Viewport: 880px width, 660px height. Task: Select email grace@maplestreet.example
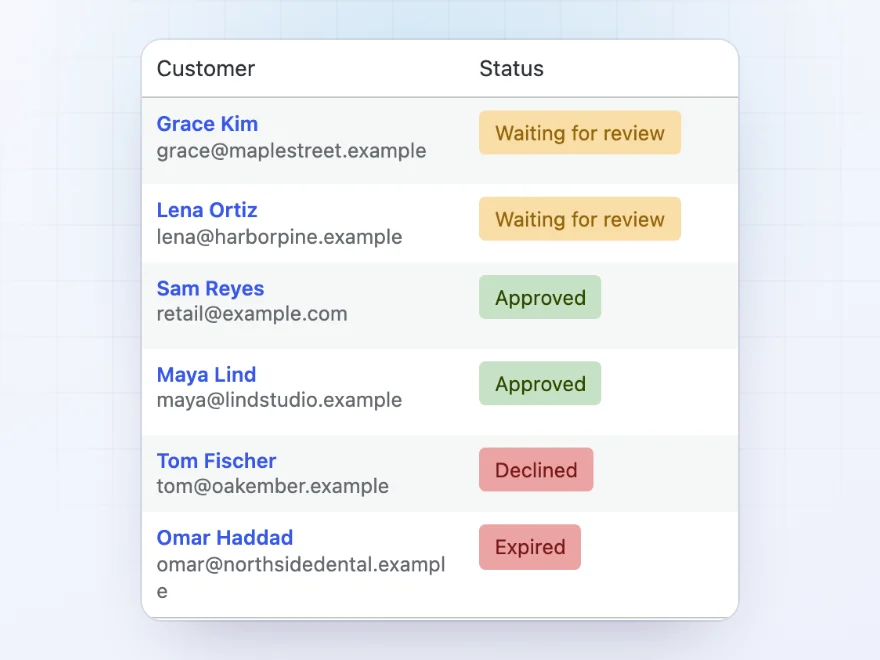pos(291,151)
